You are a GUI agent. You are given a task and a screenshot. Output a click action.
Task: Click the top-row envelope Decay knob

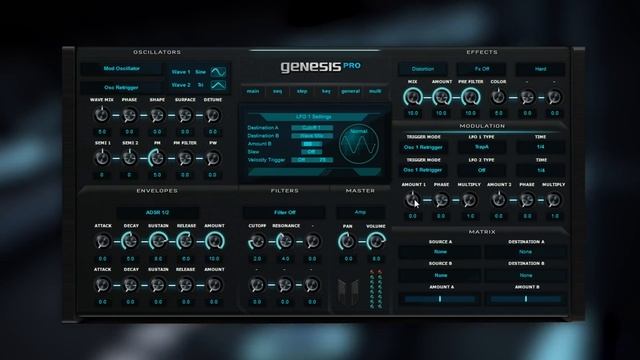[x=130, y=241]
